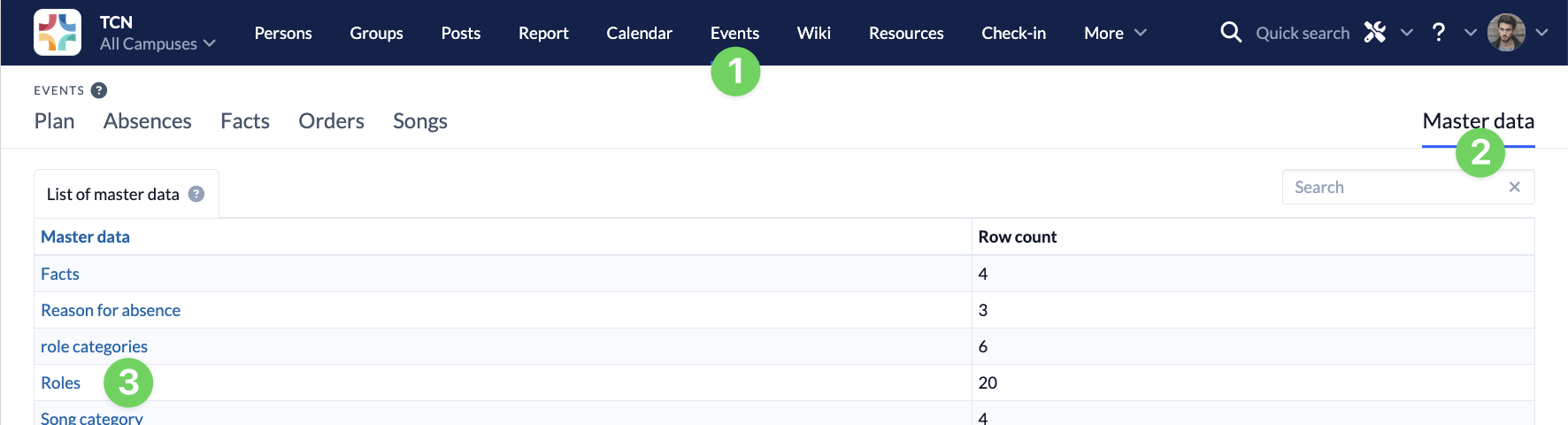Image resolution: width=1568 pixels, height=425 pixels.
Task: Open the Reason for absence link
Action: pos(111,310)
